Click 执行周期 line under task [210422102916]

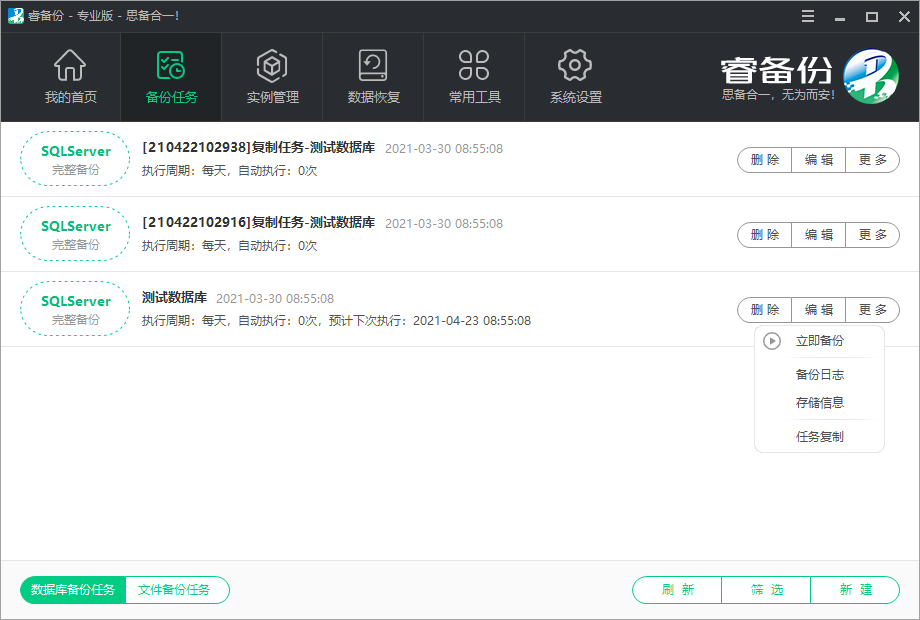pyautogui.click(x=229, y=246)
